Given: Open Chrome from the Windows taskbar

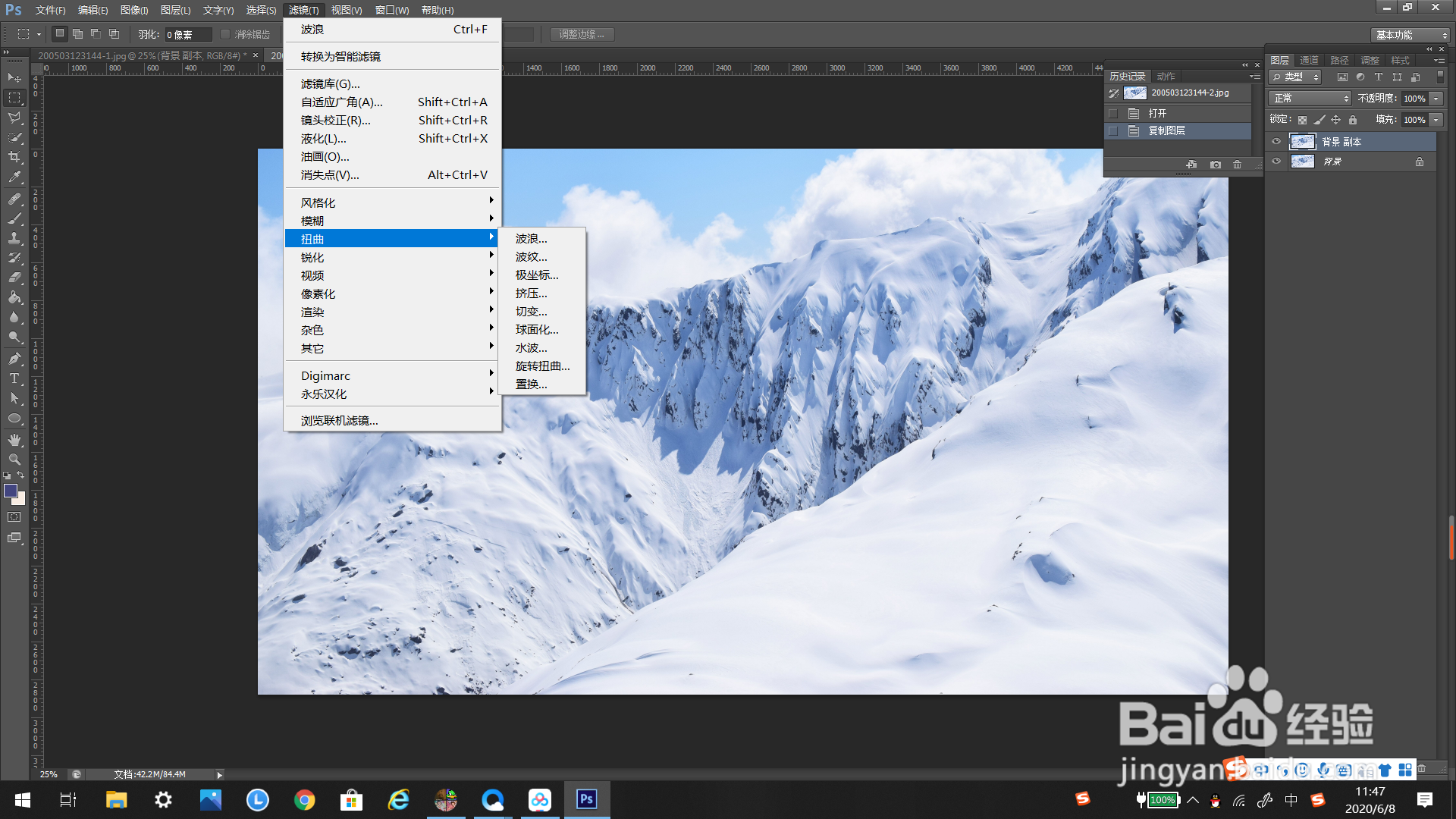Looking at the screenshot, I should click(305, 800).
